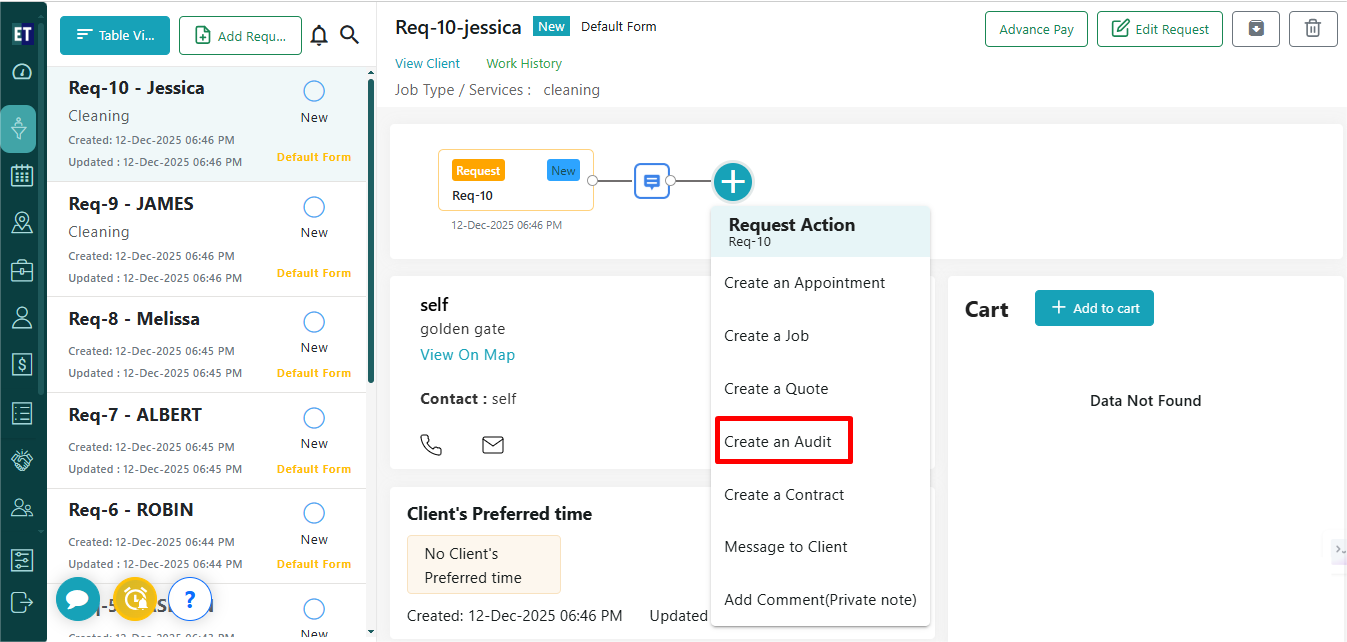This screenshot has width=1347, height=642.
Task: Click the search magnifier icon
Action: tap(349, 36)
